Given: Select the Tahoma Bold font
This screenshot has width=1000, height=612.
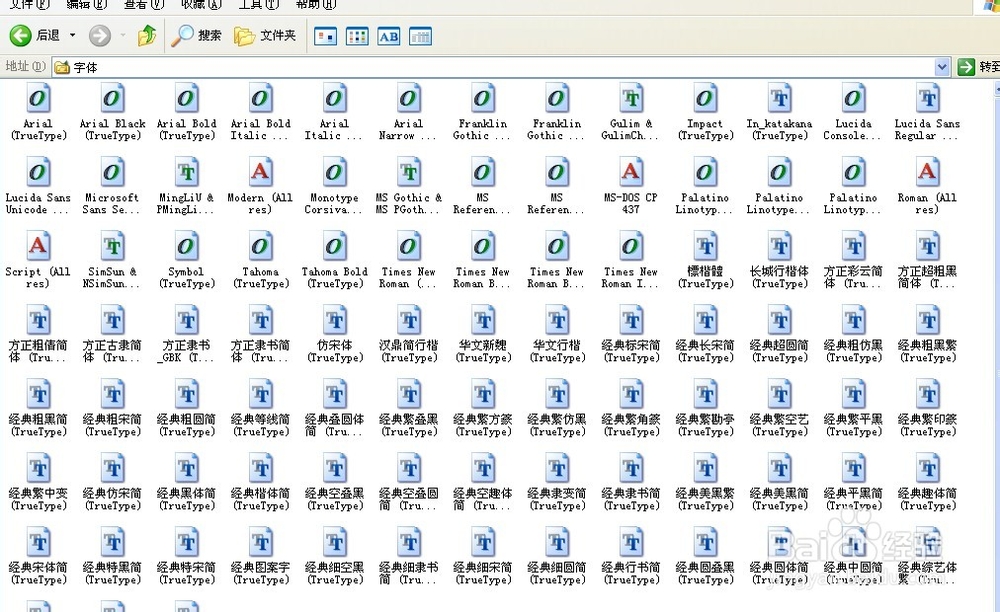Looking at the screenshot, I should point(334,260).
